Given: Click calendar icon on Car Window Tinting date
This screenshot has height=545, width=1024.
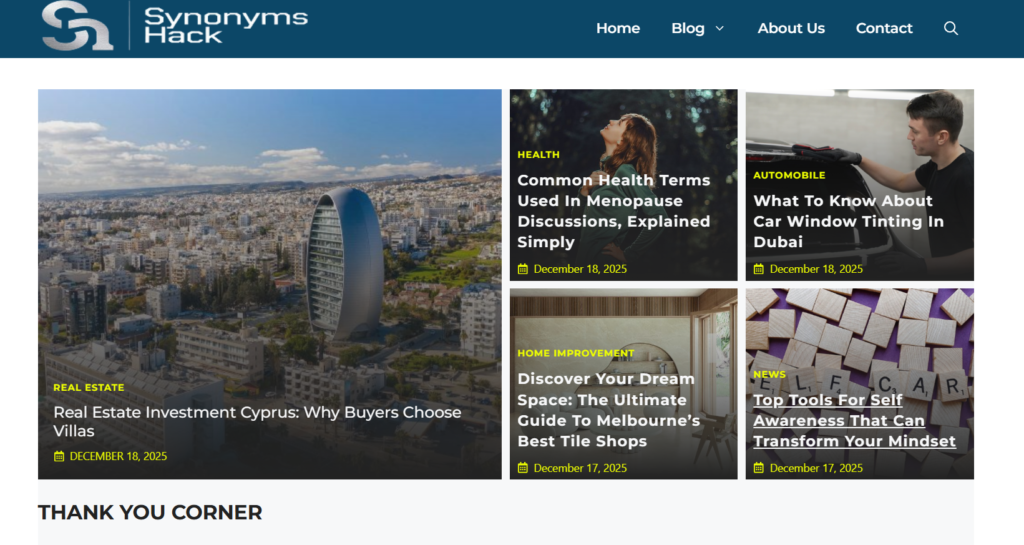Looking at the screenshot, I should (758, 269).
